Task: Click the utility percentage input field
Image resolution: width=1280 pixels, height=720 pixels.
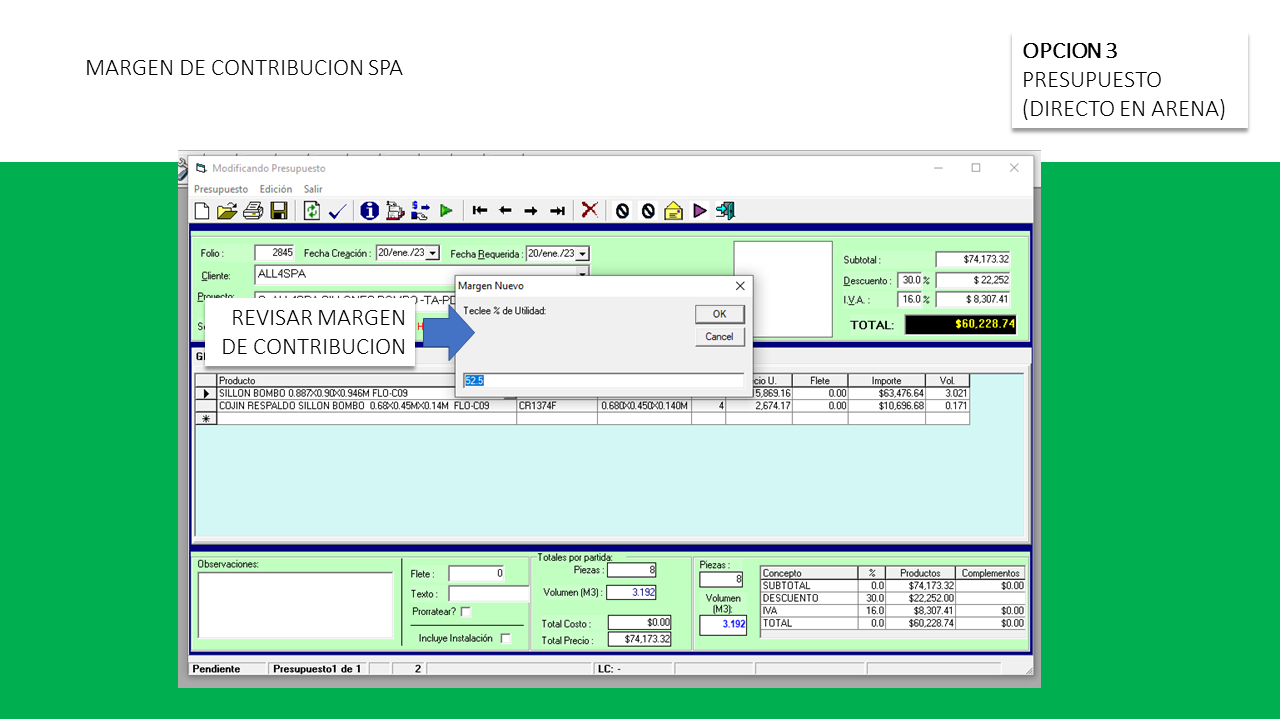Action: [x=603, y=381]
